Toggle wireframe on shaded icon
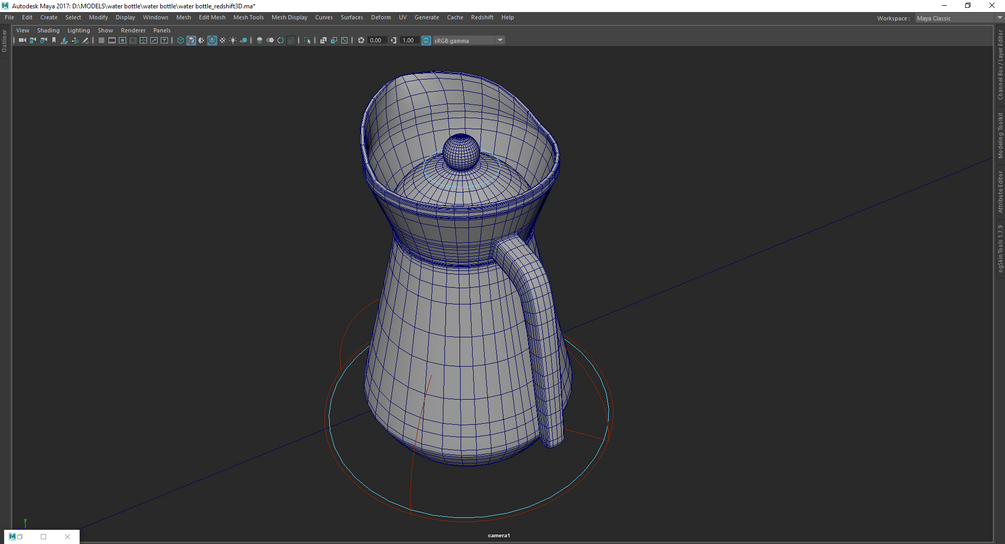 coord(212,40)
